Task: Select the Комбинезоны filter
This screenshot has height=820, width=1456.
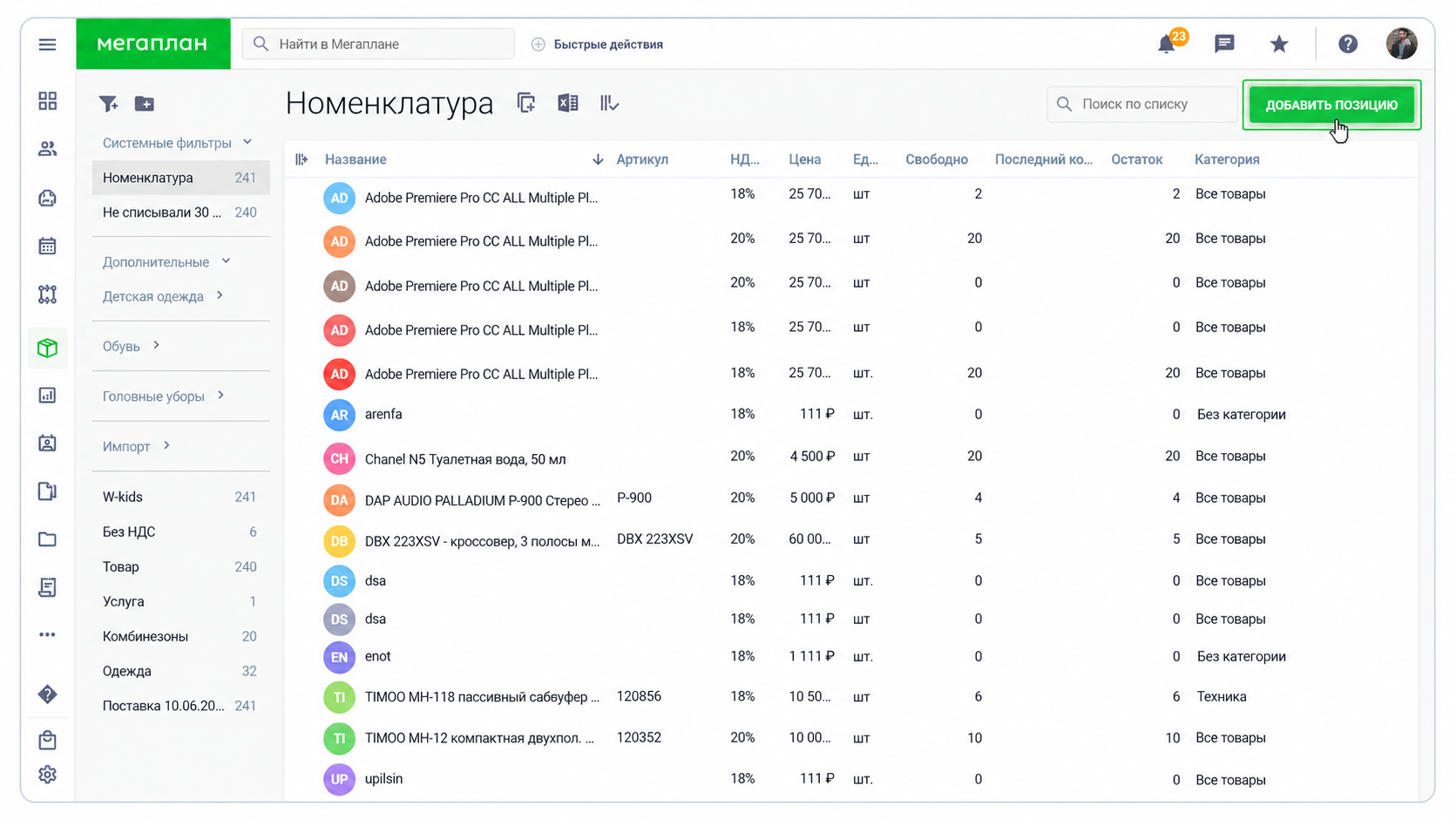Action: point(180,636)
